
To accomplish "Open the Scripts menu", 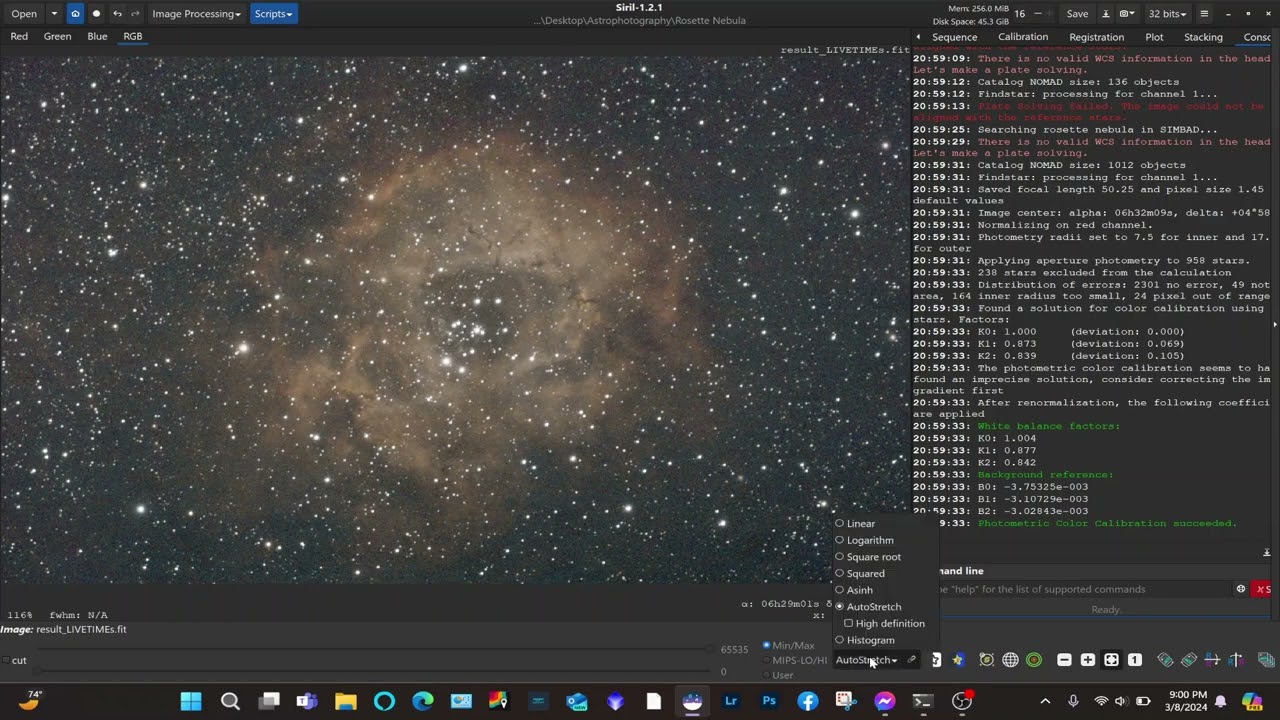I will 273,14.
